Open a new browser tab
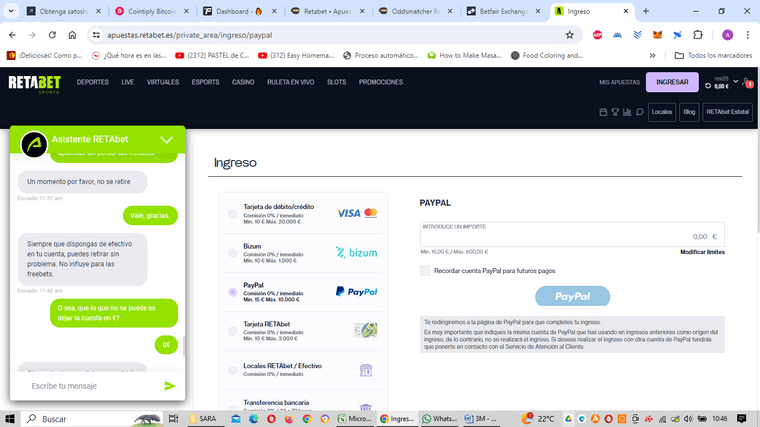760x427 pixels. 646,11
